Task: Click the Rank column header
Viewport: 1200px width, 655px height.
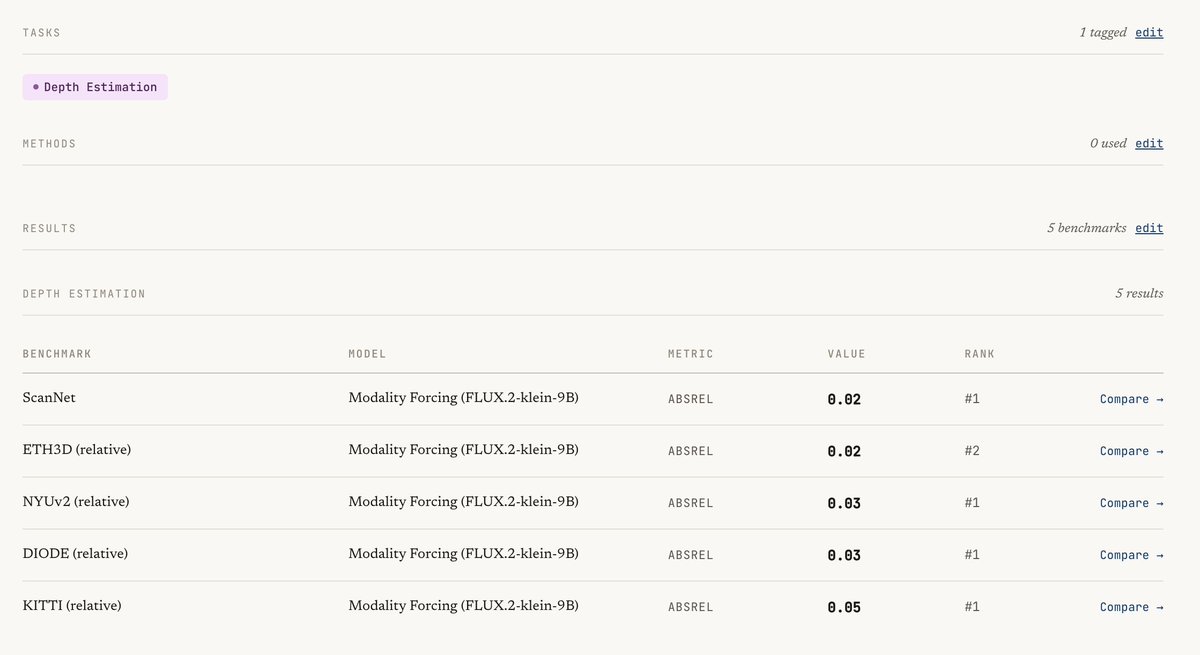Action: point(979,354)
